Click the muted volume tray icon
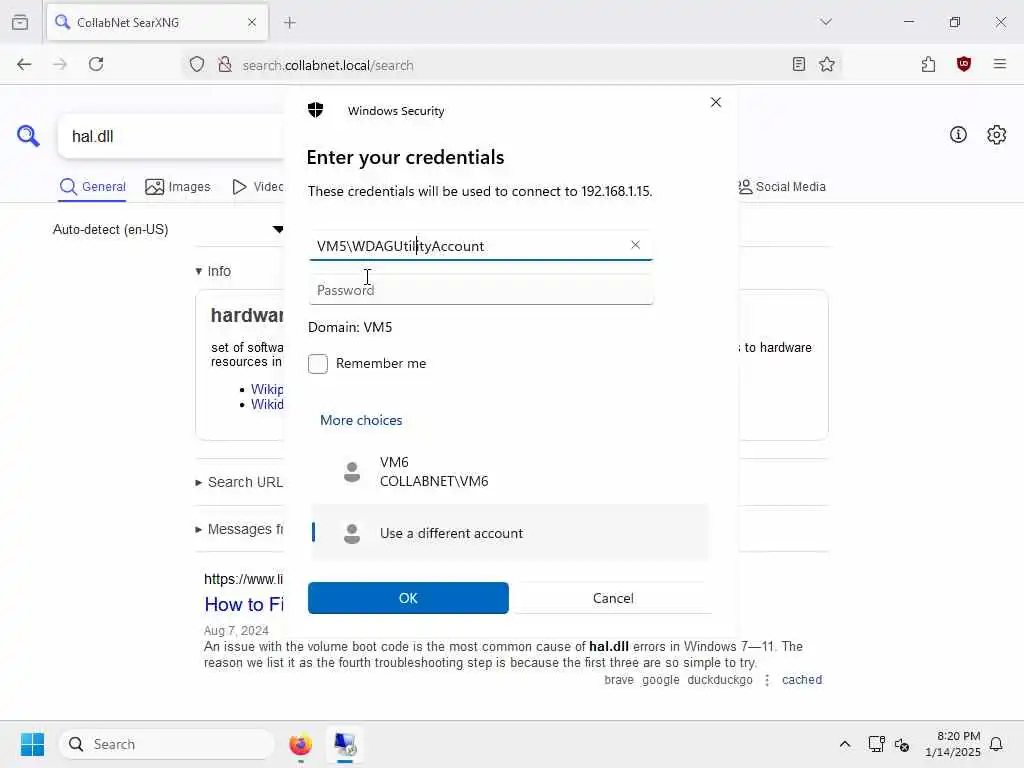This screenshot has height=768, width=1024. [902, 744]
